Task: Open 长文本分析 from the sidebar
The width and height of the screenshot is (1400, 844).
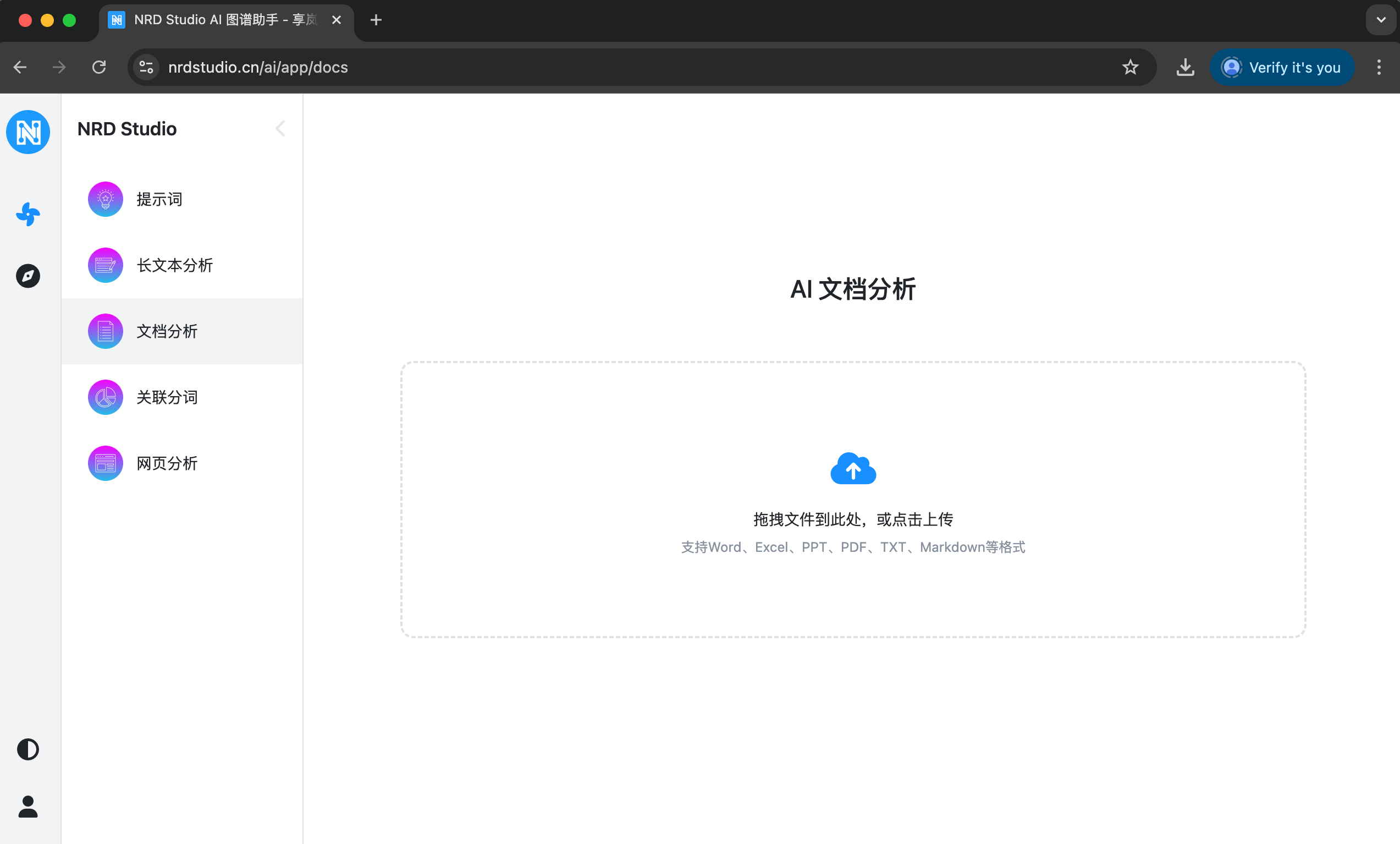Action: (174, 265)
